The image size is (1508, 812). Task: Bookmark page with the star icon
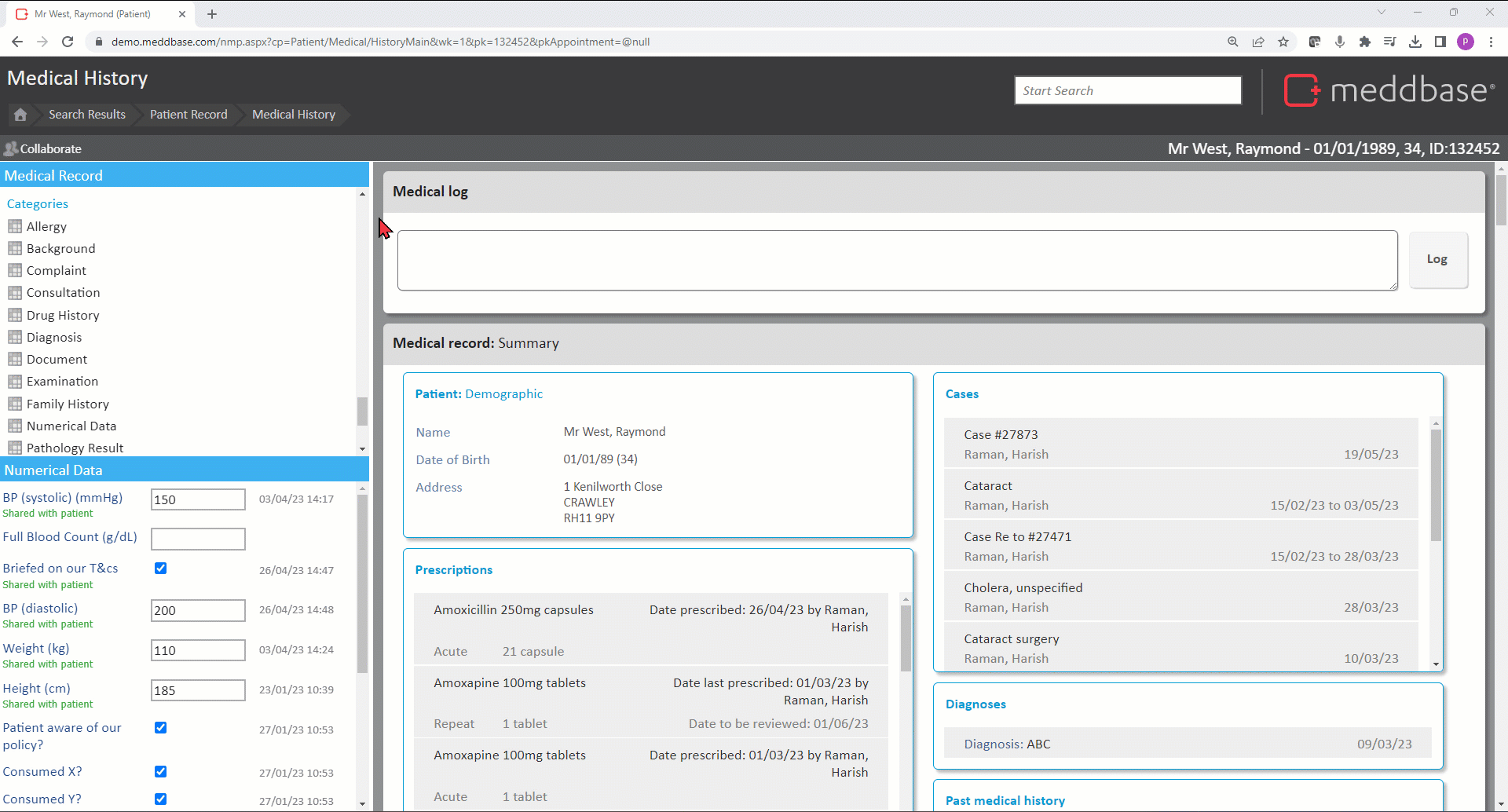(x=1283, y=42)
